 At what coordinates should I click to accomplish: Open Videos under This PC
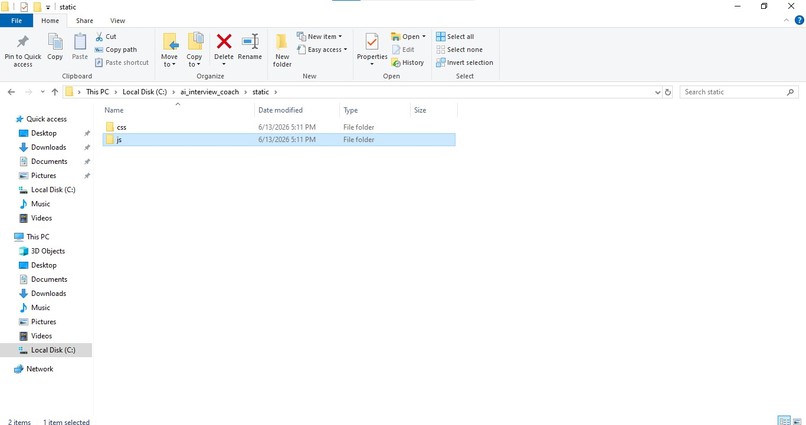point(41,336)
